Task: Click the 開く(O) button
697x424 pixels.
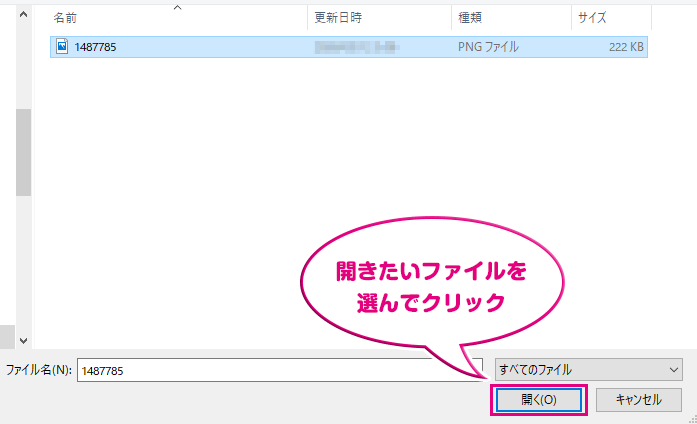Action: tap(539, 400)
